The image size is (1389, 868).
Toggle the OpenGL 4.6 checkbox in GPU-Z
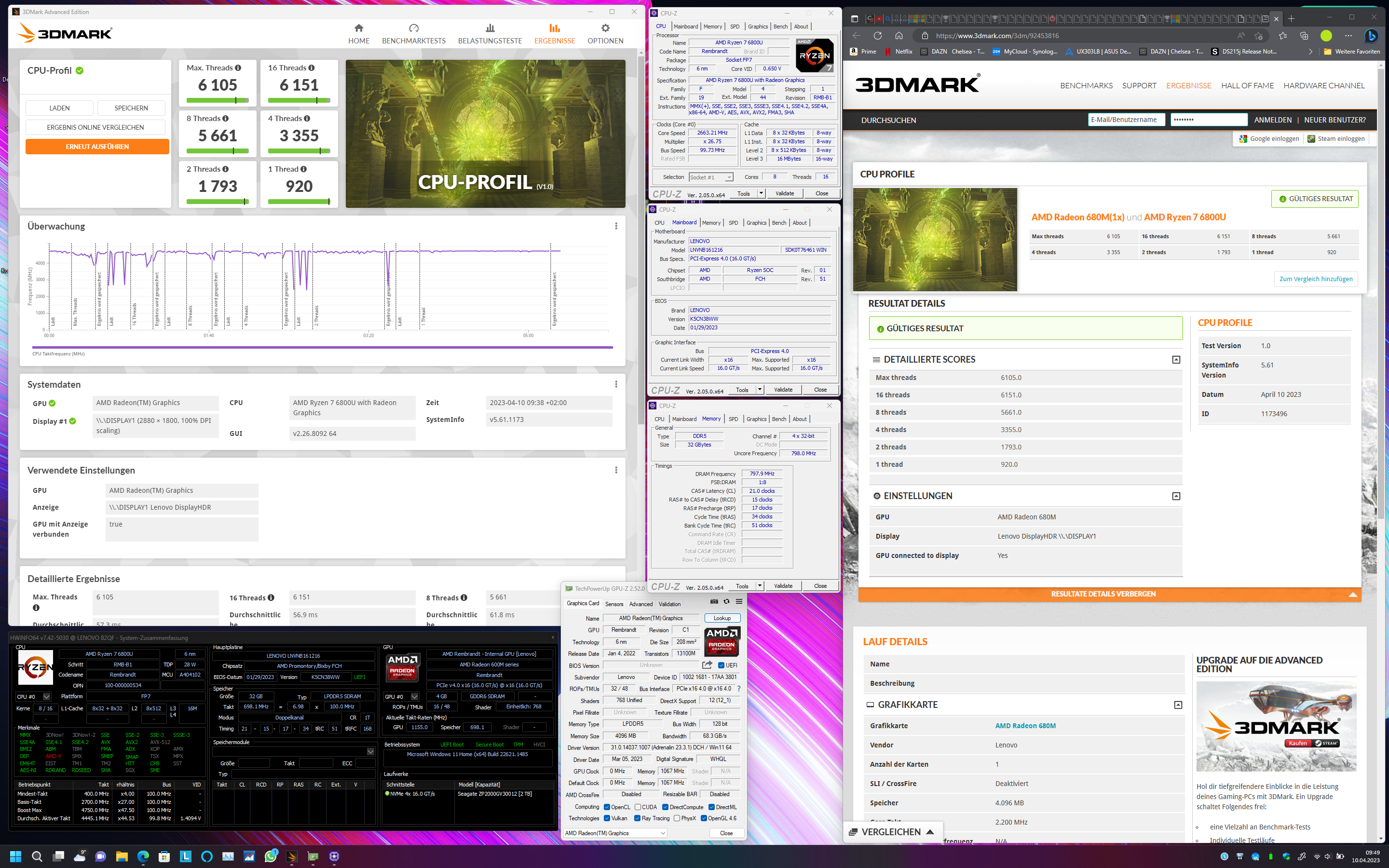pos(704,818)
